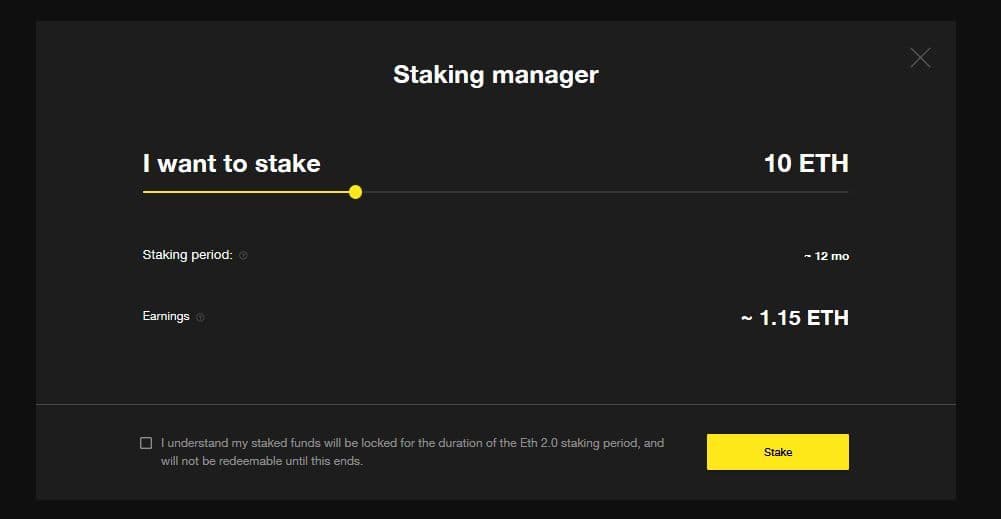Click the blank dialog area below Earnings
1001x519 pixels.
tap(496, 365)
